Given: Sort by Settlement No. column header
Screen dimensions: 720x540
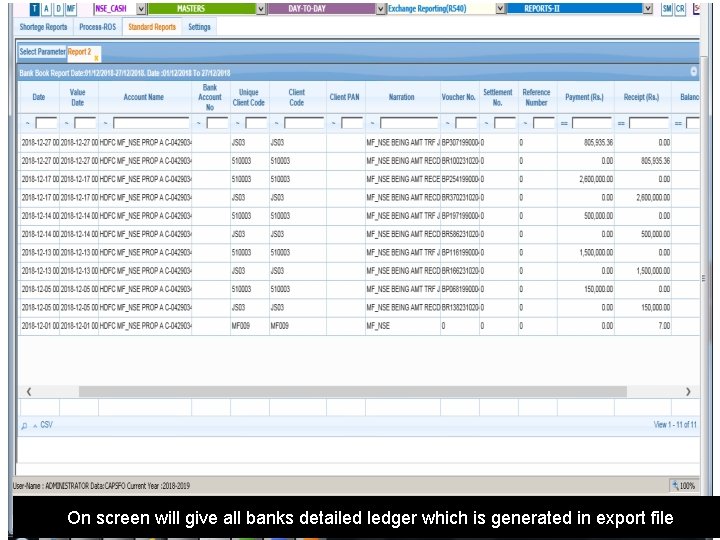Looking at the screenshot, I should click(x=498, y=97).
